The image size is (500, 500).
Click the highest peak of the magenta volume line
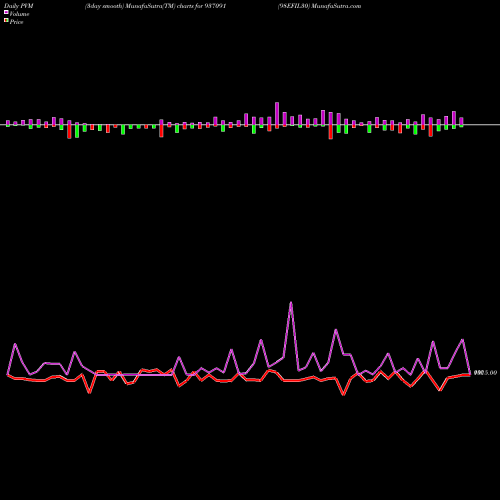pyautogui.click(x=291, y=303)
